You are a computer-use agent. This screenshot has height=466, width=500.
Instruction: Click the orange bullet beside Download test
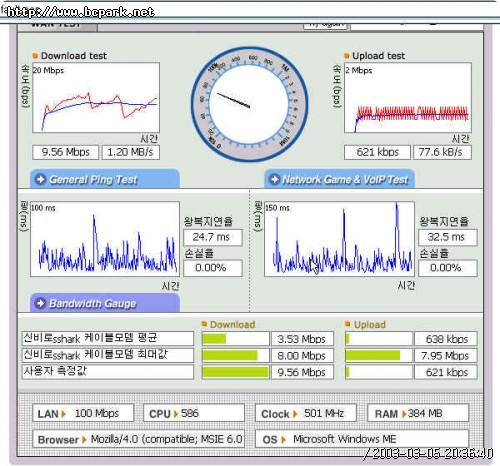coord(35,56)
